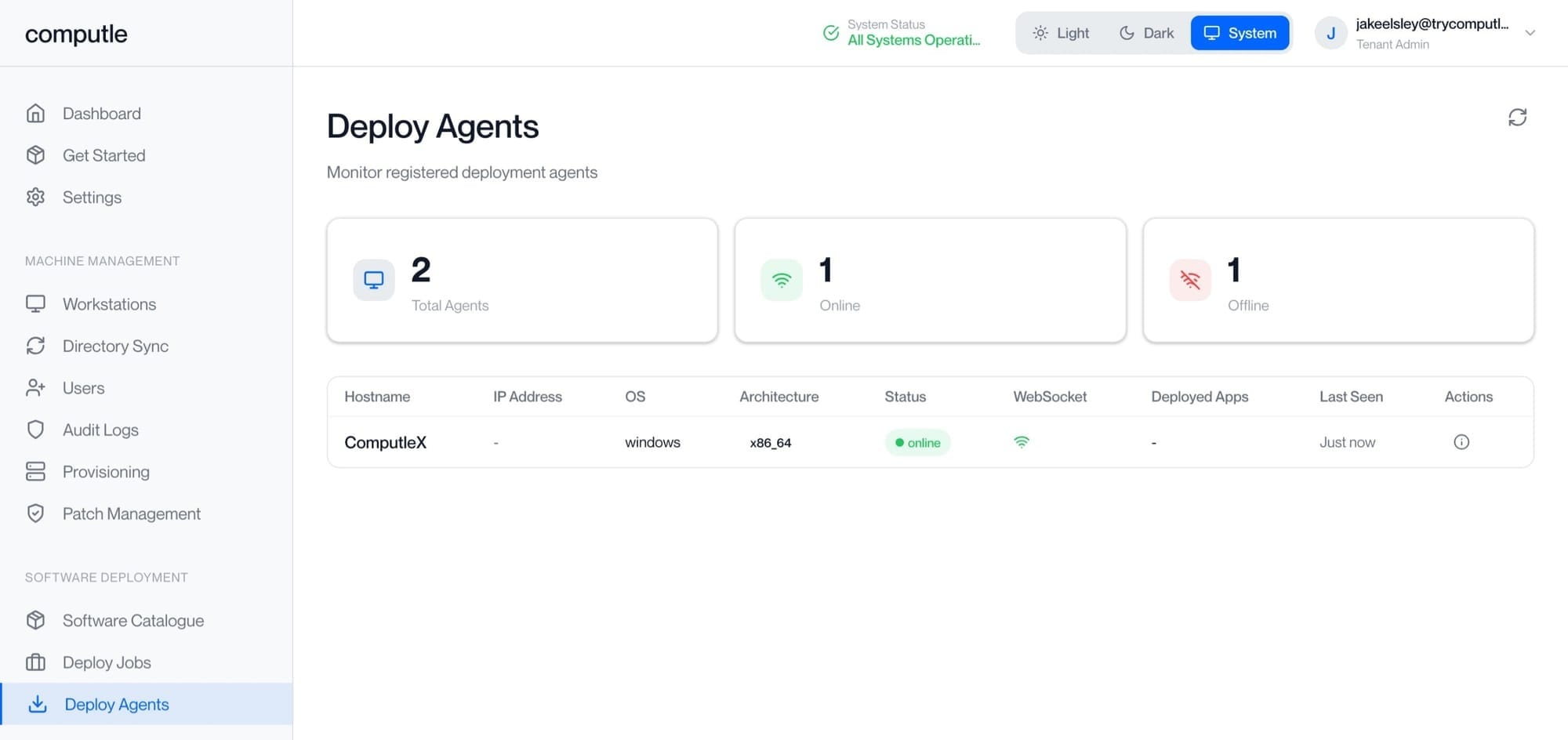Open the info action for ComputleX
Viewport: 1568px width, 740px height.
1461,442
